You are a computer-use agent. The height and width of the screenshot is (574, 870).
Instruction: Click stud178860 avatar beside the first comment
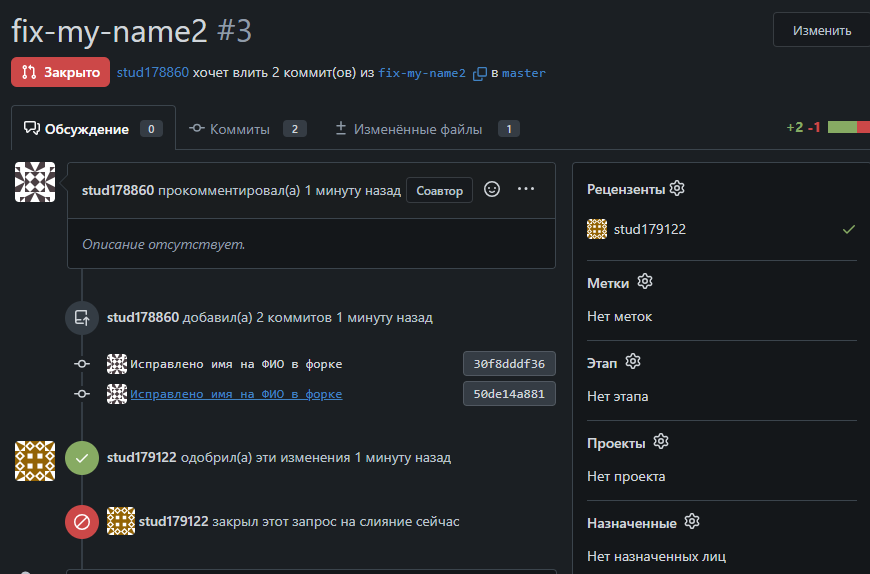35,181
